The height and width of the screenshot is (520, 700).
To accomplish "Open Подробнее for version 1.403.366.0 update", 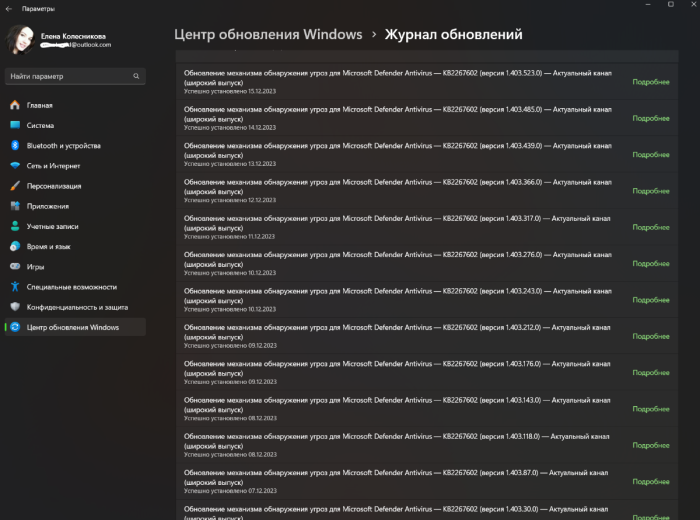I will click(650, 191).
